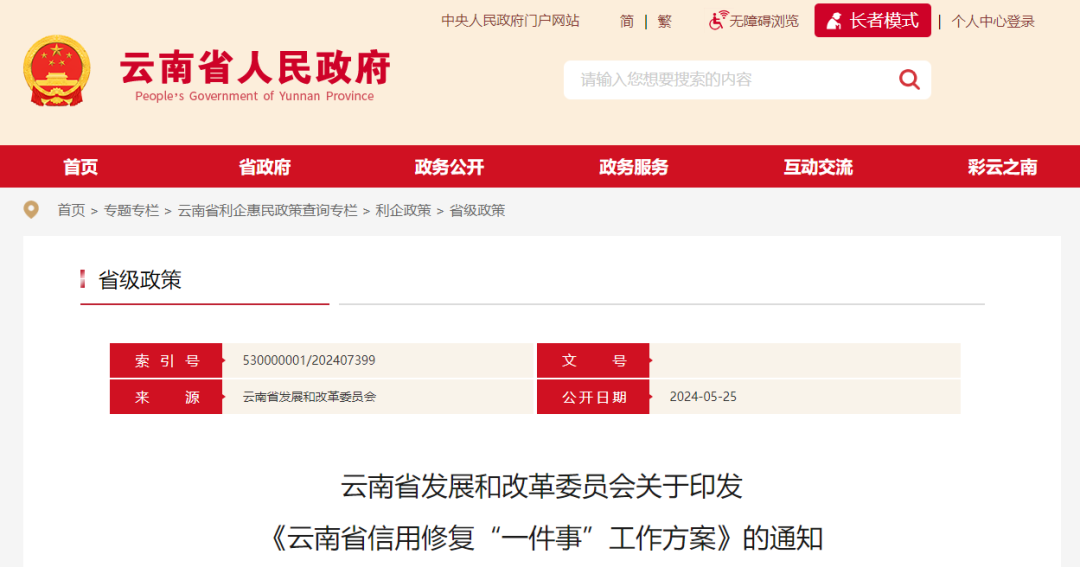Screen dimensions: 1080x567
Task: Click 专题专栏 breadcrumb link
Action: (x=131, y=211)
